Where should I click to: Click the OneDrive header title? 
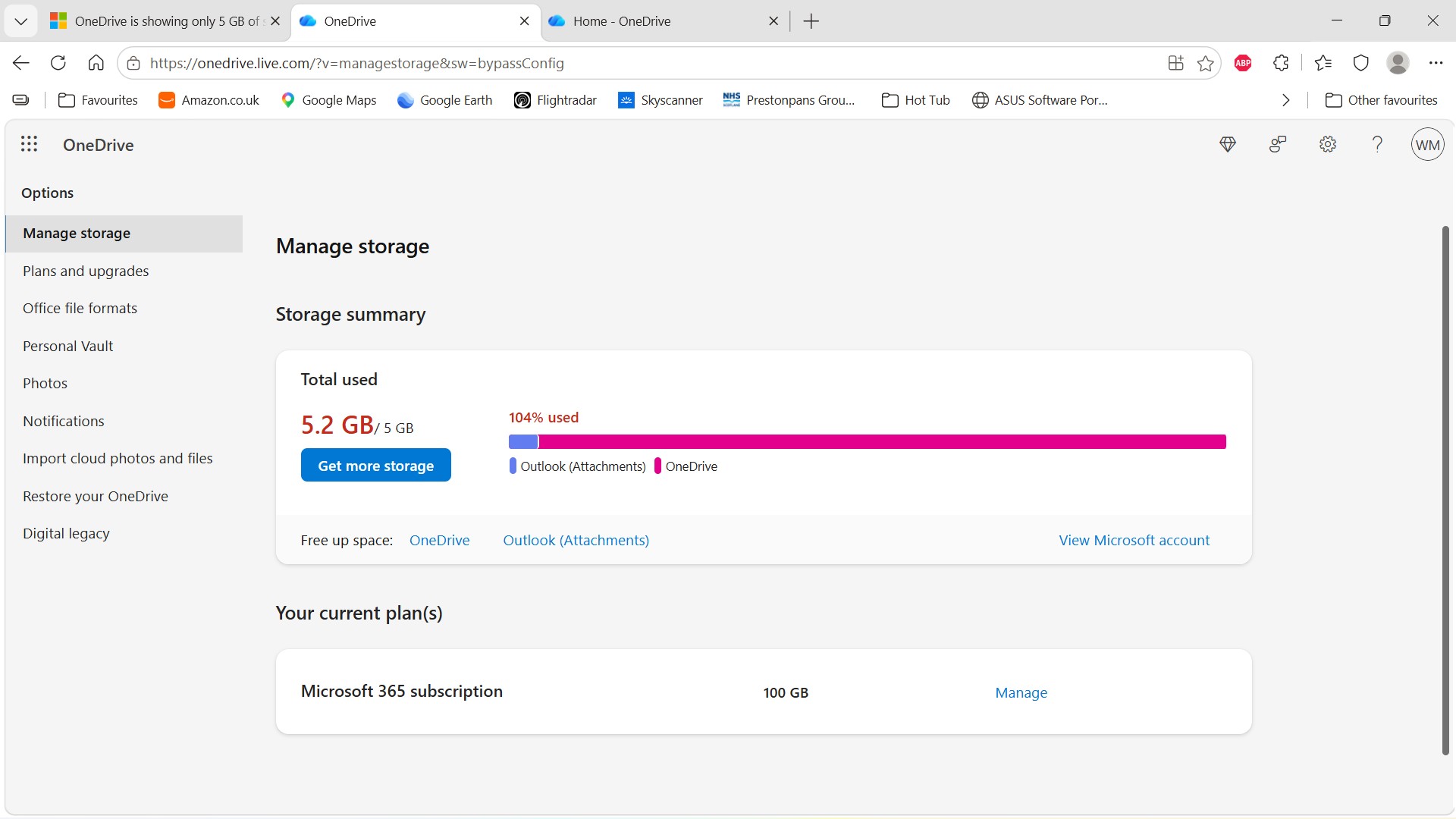click(99, 145)
